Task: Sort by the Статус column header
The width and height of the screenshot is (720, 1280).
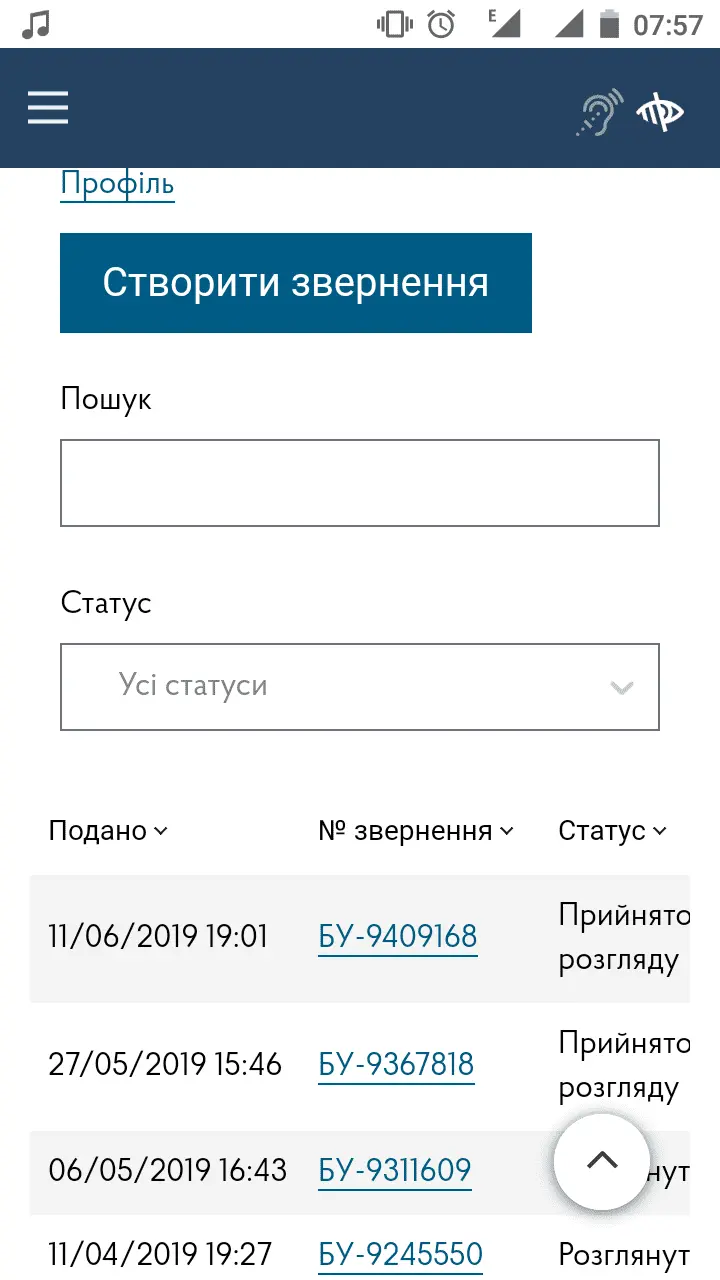Action: point(612,831)
